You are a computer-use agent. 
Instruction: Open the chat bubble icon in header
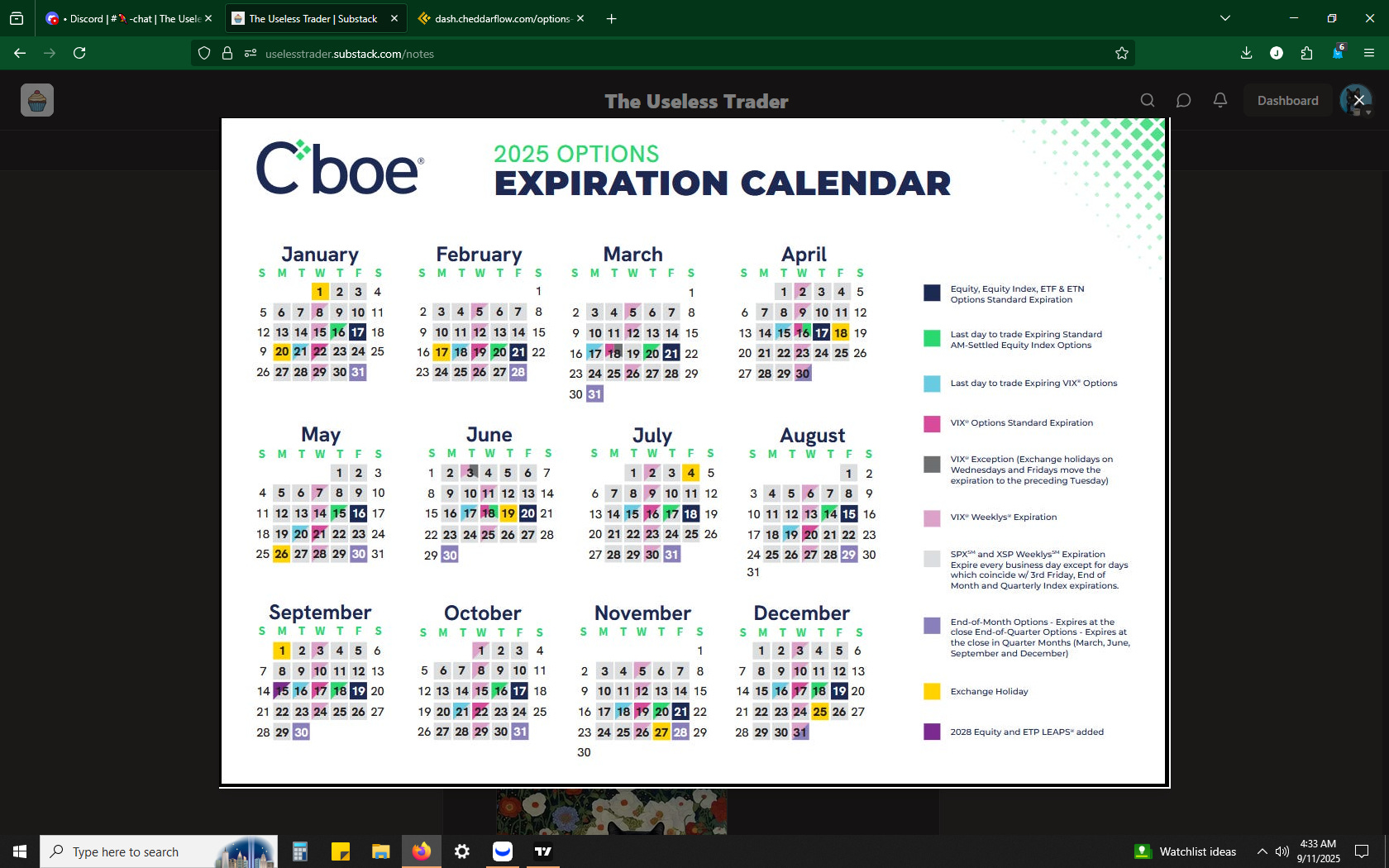1183,100
